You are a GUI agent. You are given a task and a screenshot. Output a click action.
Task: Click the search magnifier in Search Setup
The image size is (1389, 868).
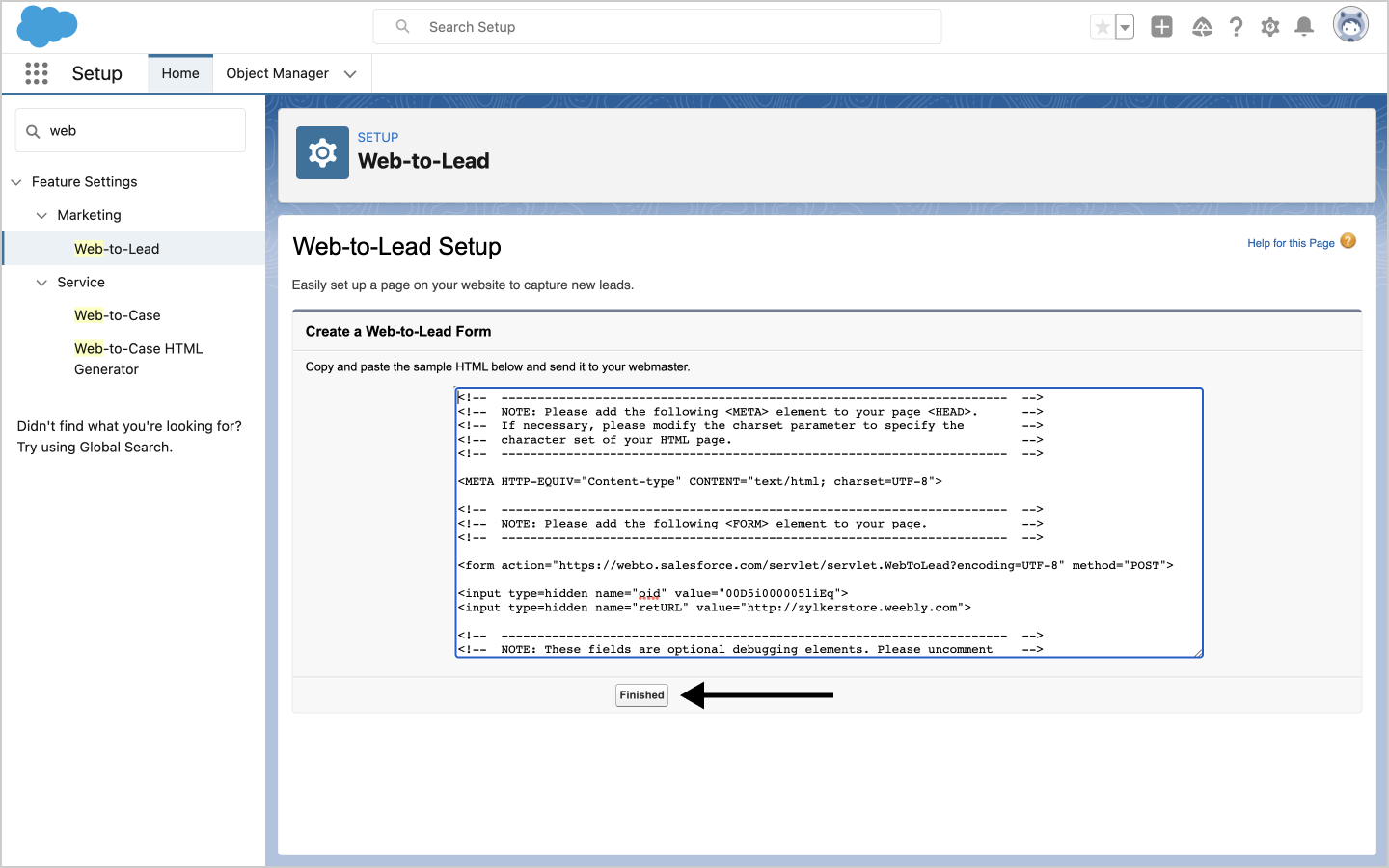[x=403, y=27]
